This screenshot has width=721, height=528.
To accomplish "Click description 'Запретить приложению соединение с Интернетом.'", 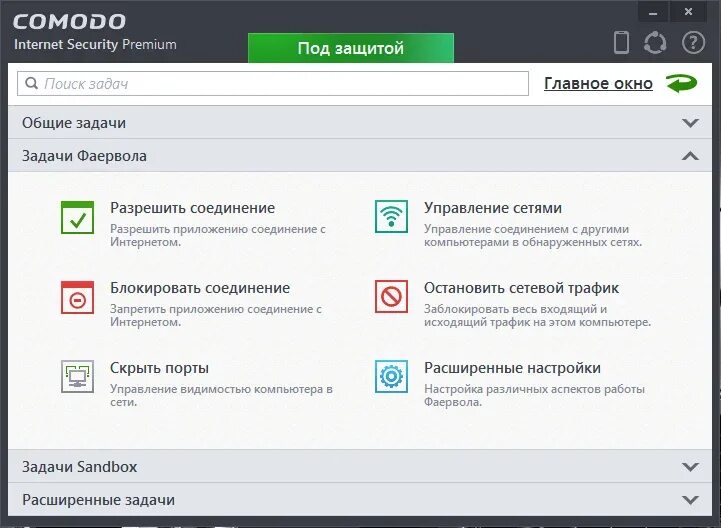I will coord(216,316).
